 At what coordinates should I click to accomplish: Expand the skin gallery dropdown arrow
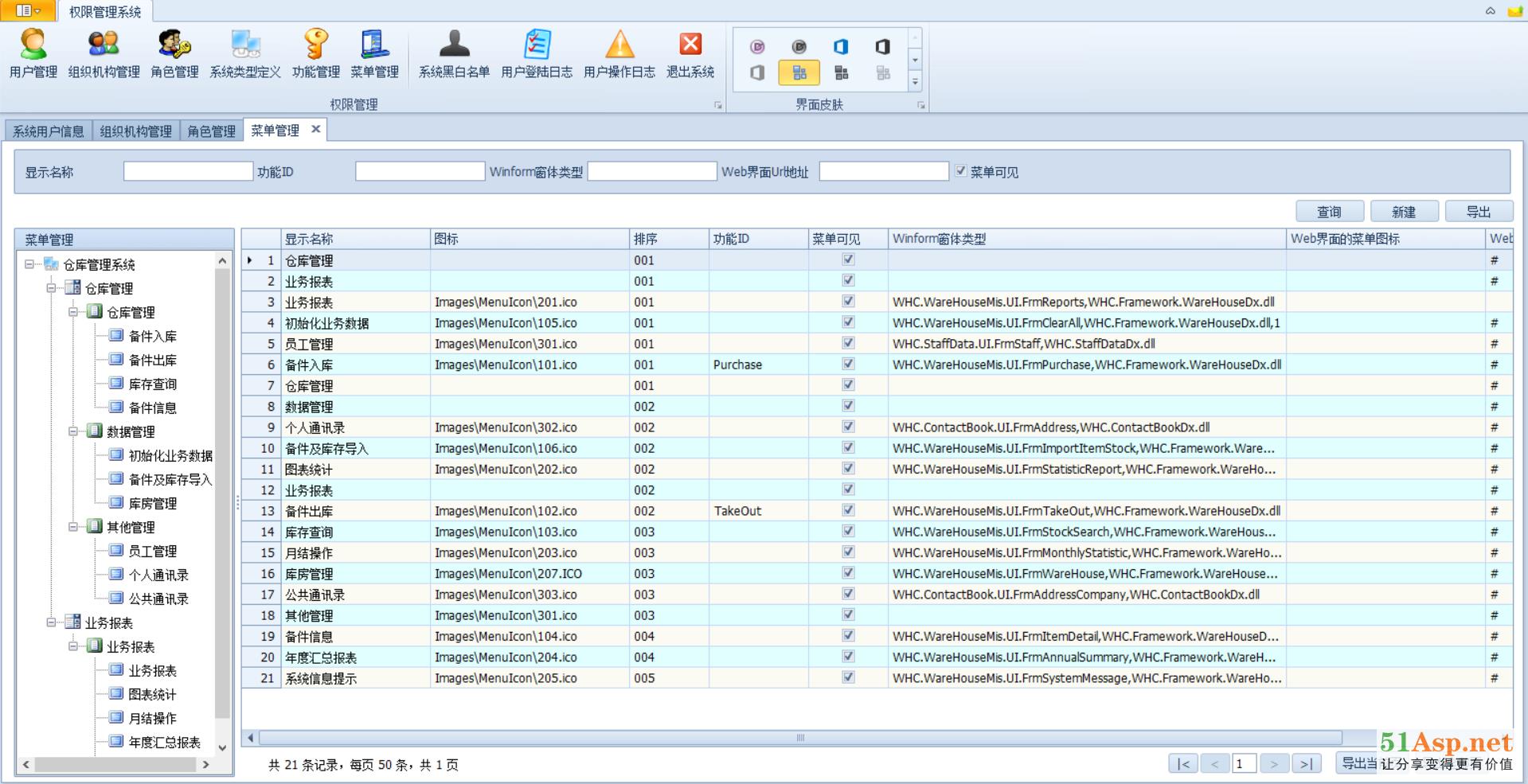click(915, 81)
